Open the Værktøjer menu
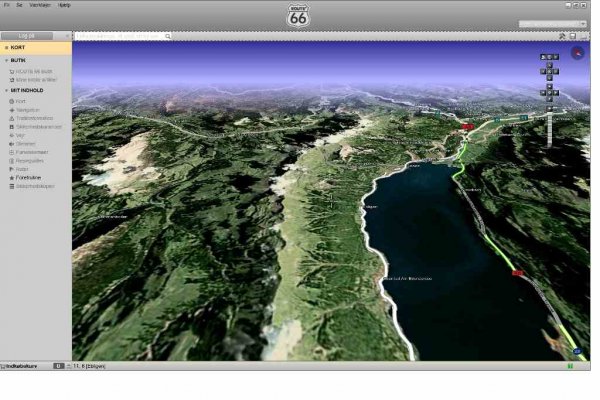Viewport: 600px width, 400px height. (x=40, y=4)
